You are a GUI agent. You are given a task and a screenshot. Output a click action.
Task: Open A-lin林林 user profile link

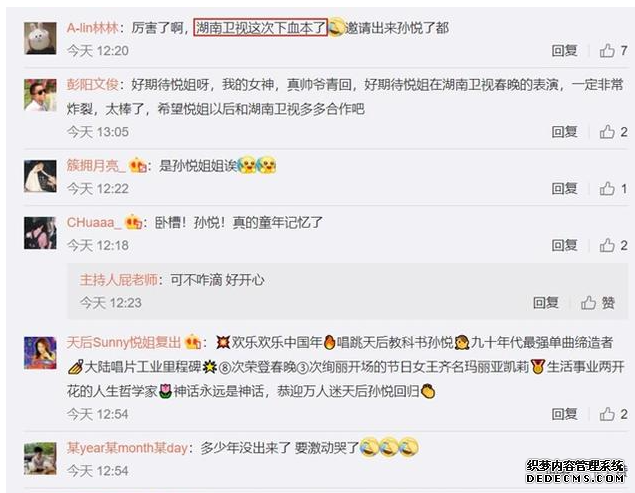click(x=93, y=28)
